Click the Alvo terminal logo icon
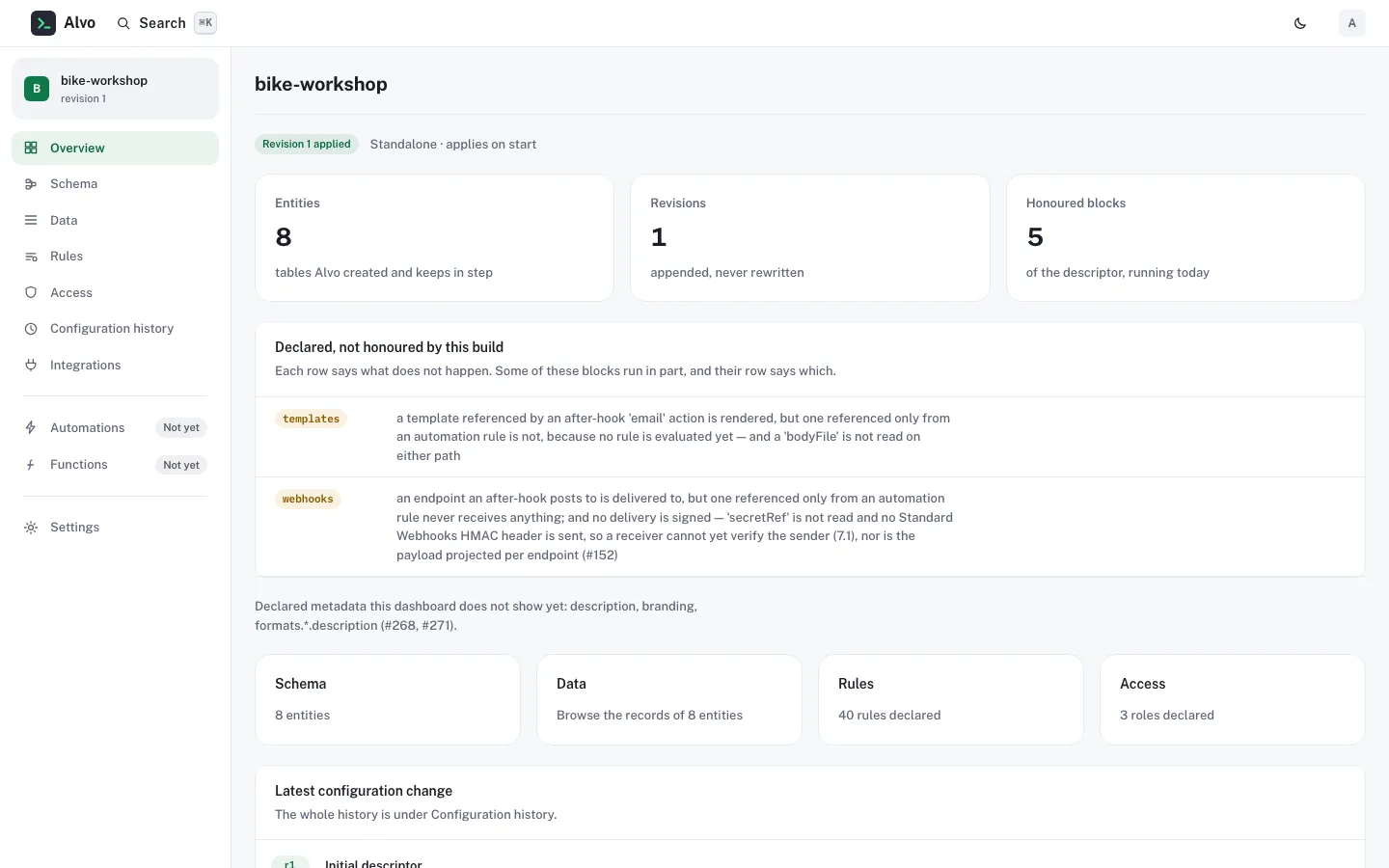The image size is (1389, 868). [x=43, y=23]
